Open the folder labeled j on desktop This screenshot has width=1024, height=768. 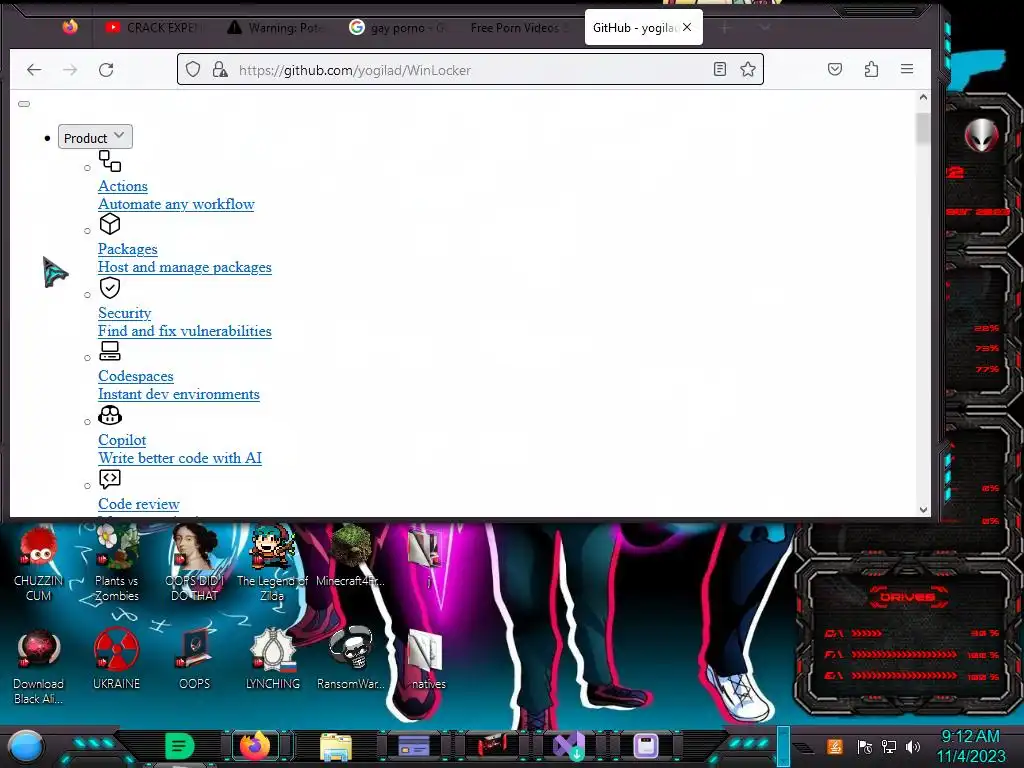pos(427,557)
